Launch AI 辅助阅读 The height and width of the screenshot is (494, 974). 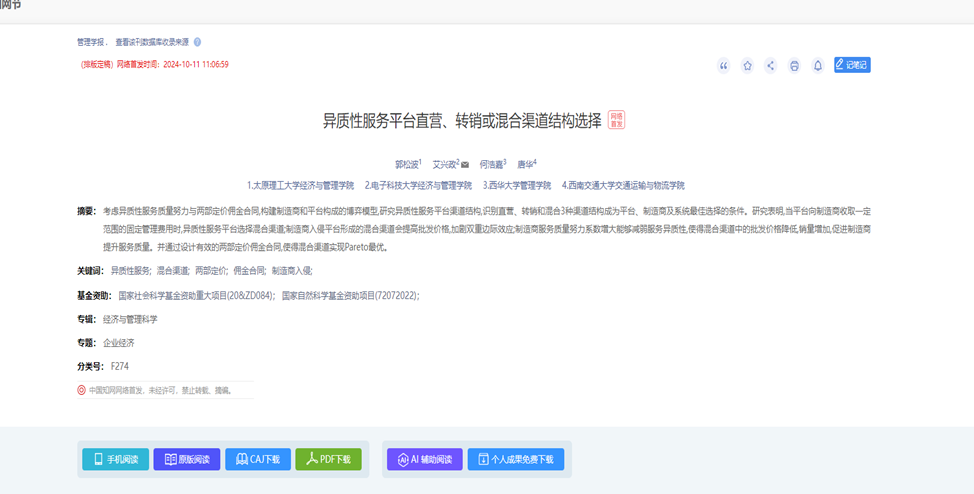click(x=426, y=459)
